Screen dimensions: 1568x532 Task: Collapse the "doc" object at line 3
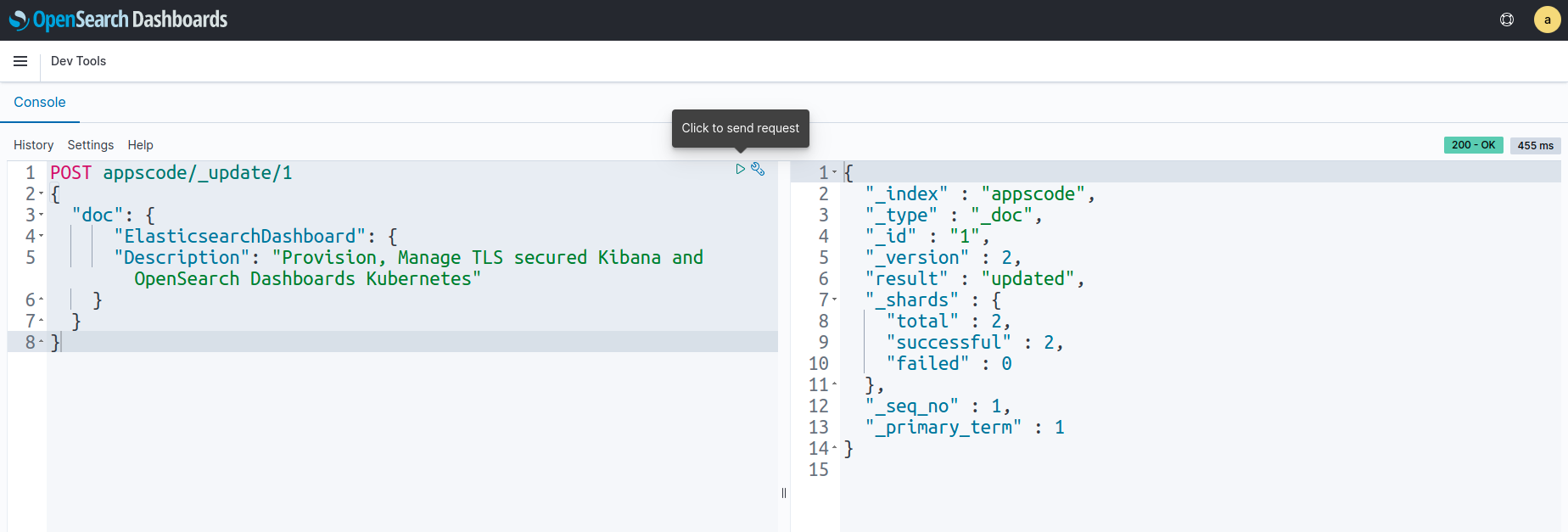point(42,216)
